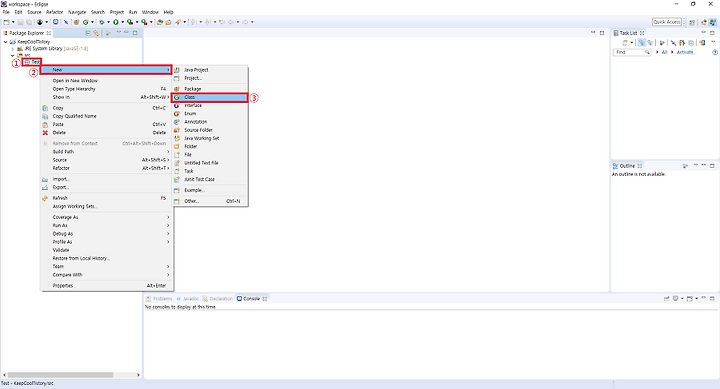Screen dimensions: 720x389
Task: Toggle Categorized presentation in Task List
Action: coord(641,42)
